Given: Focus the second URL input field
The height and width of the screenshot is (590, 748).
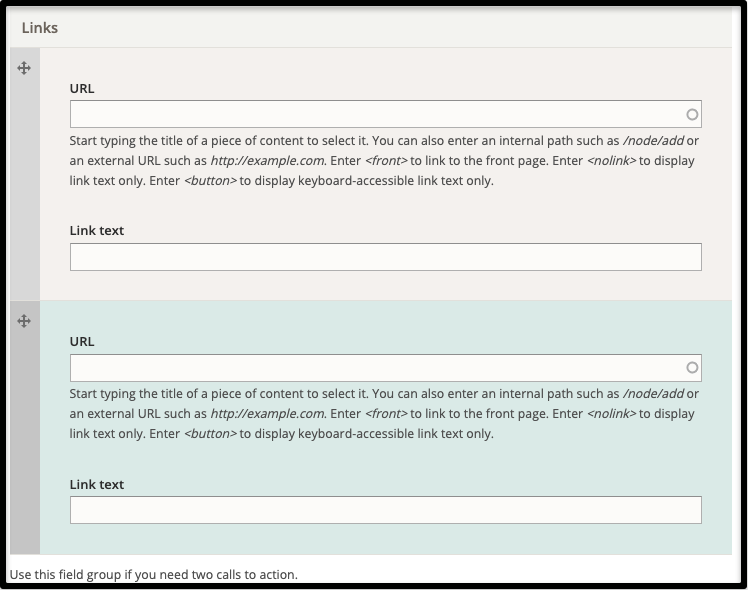Looking at the screenshot, I should (x=385, y=368).
